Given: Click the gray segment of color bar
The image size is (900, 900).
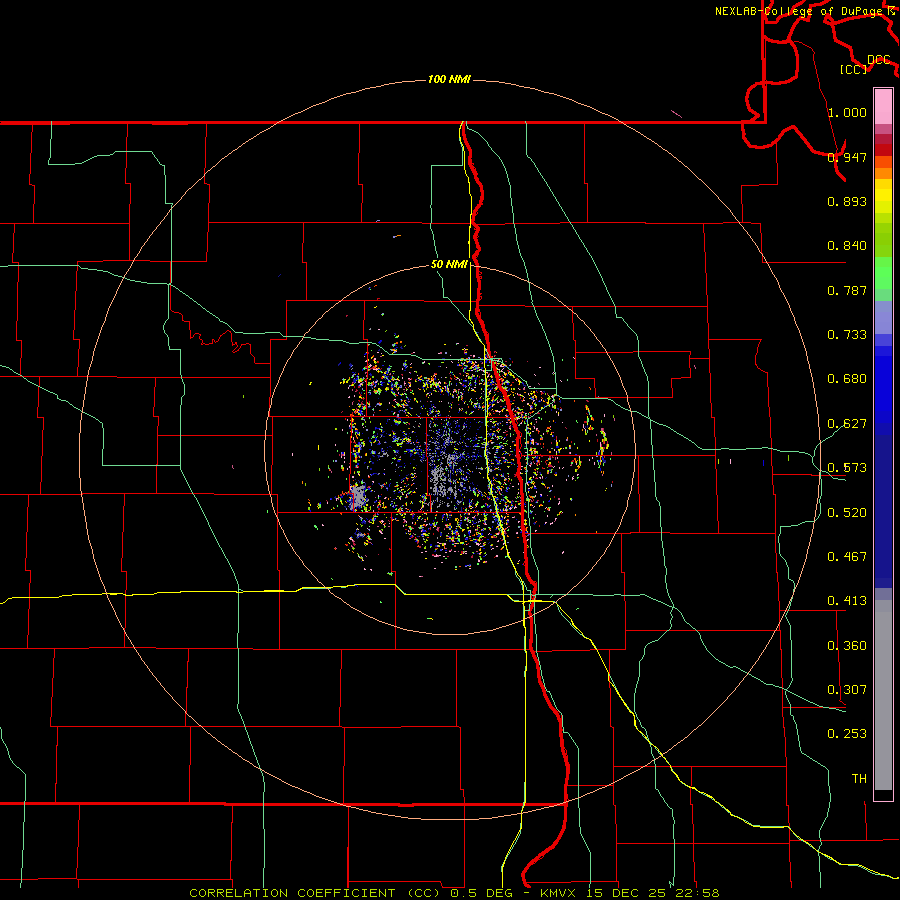Looking at the screenshot, I should point(883,695).
